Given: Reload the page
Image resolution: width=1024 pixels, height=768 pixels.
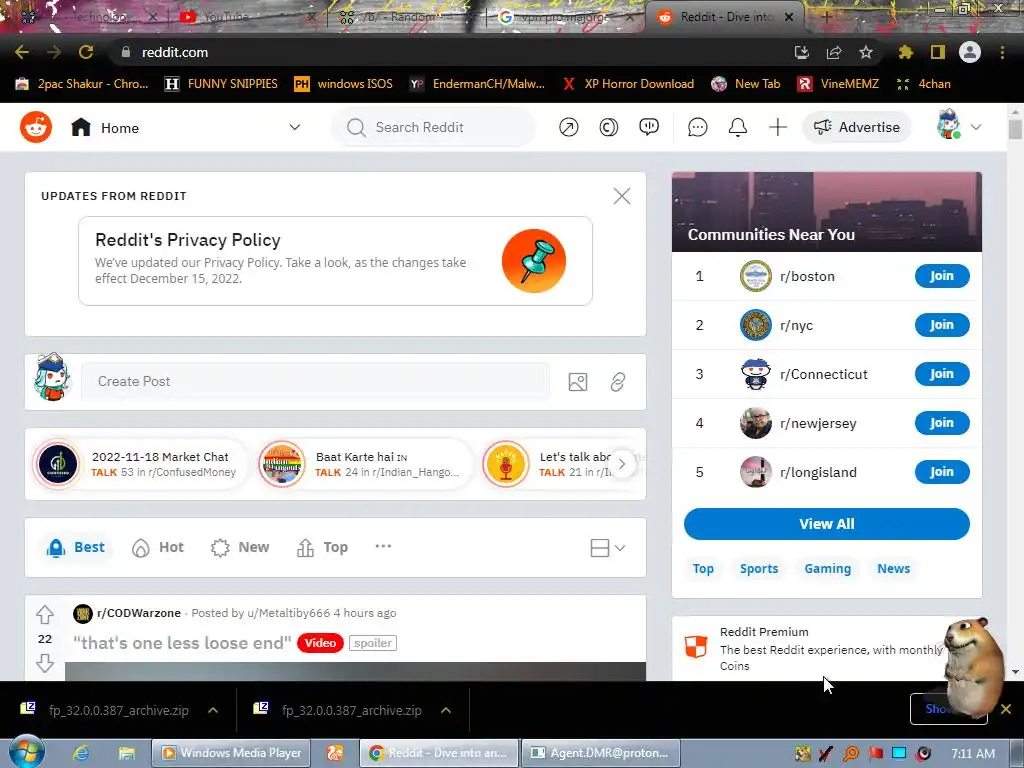Looking at the screenshot, I should [86, 52].
